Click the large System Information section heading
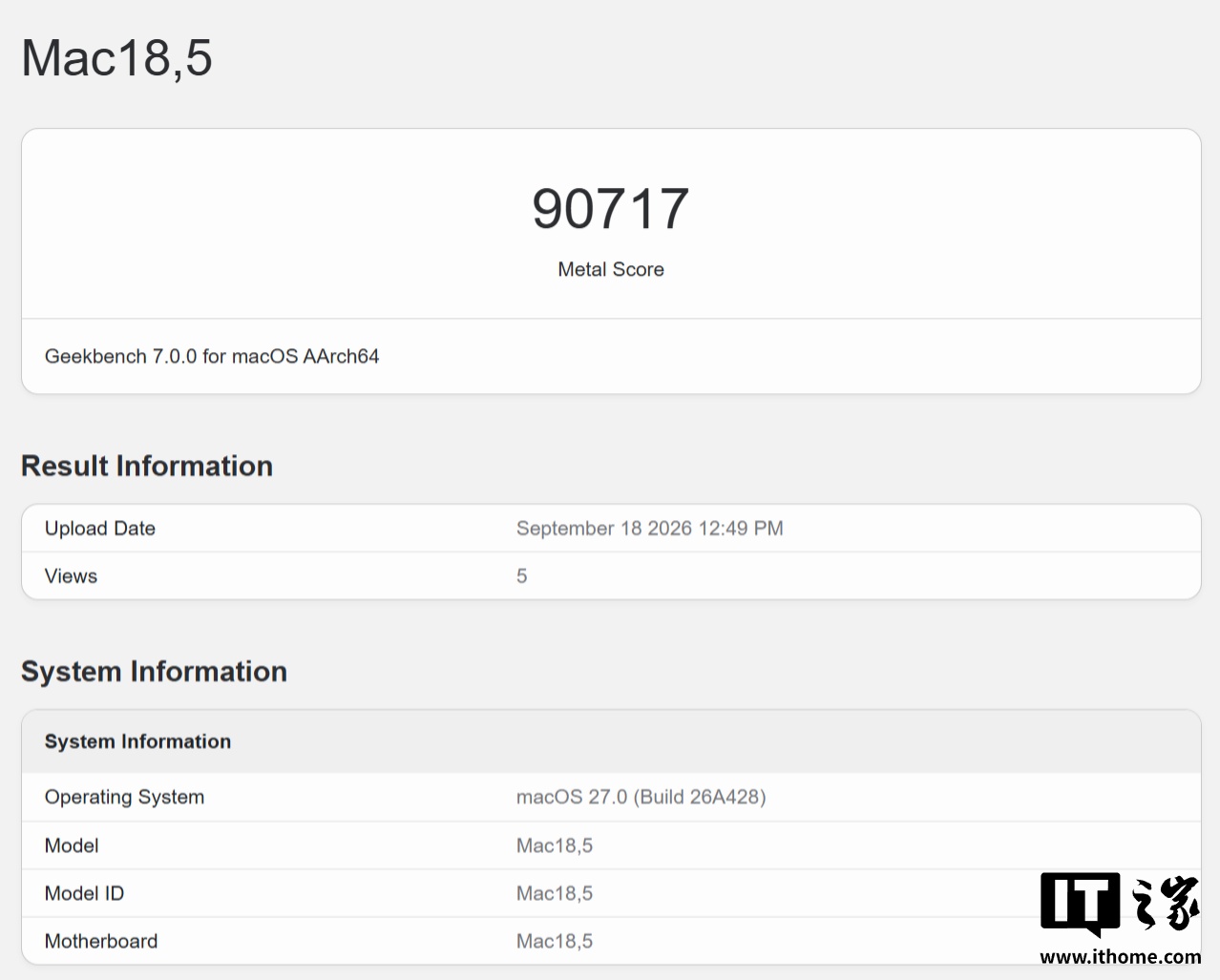This screenshot has height=980, width=1220. click(154, 672)
